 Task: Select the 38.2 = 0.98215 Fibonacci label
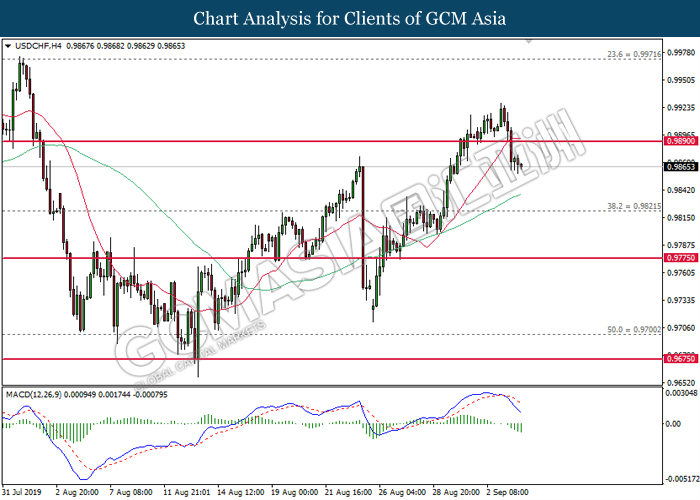634,206
